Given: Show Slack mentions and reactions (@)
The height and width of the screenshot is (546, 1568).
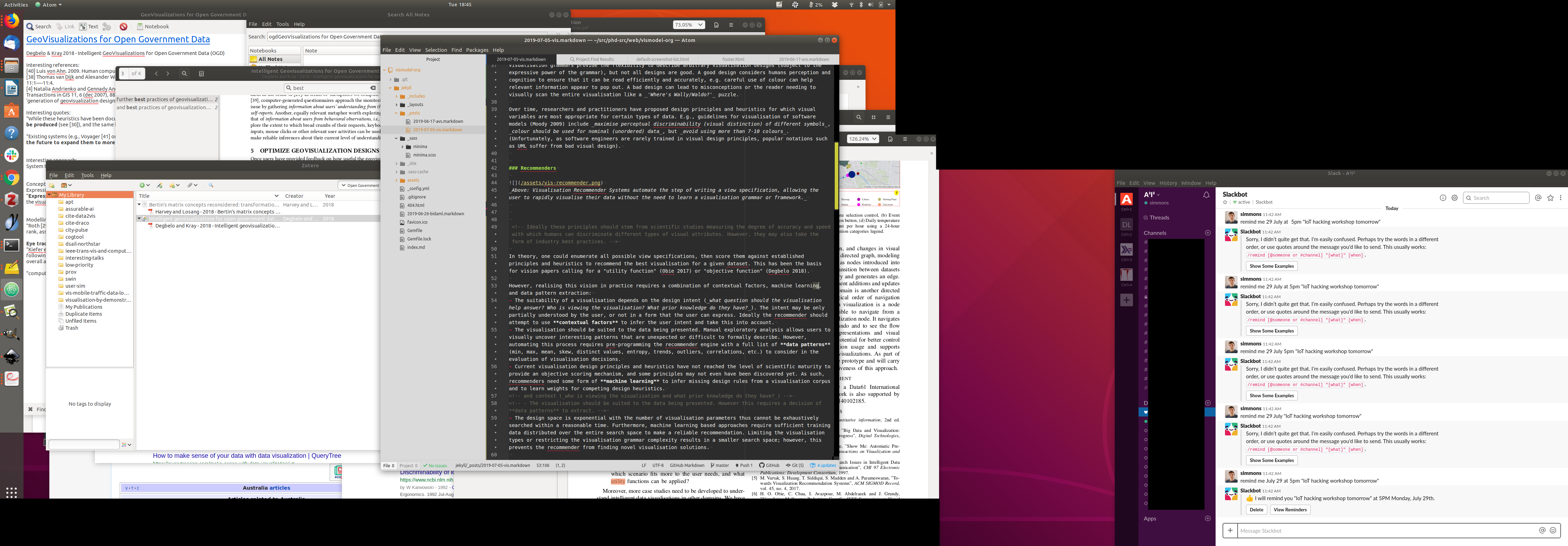Looking at the screenshot, I should point(1538,198).
